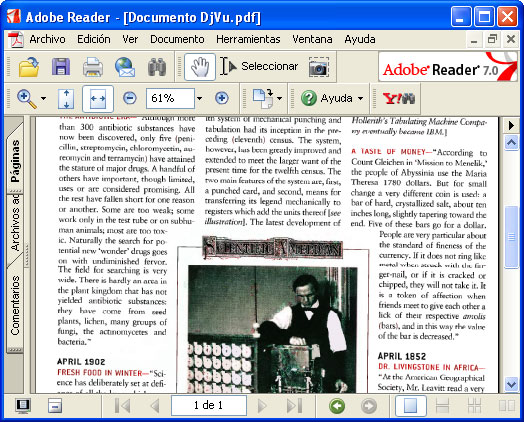The width and height of the screenshot is (524, 422).
Task: Take a snapshot with the camera tool
Action: [318, 67]
